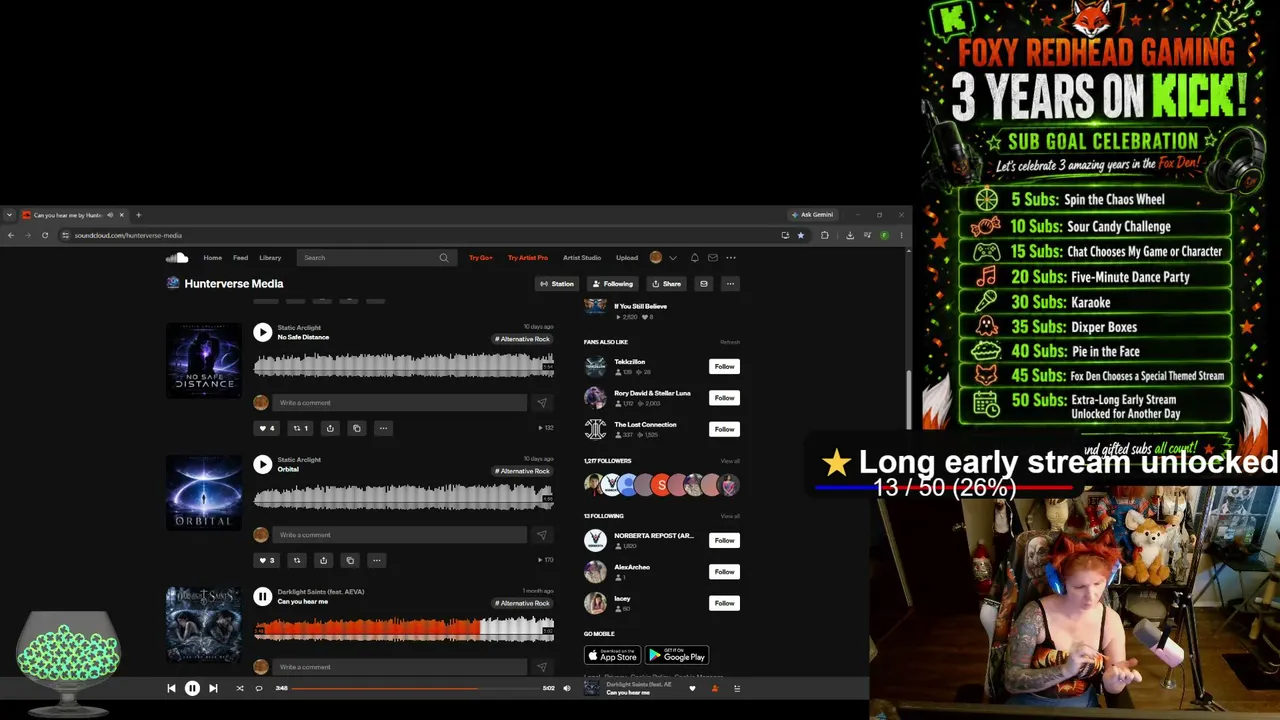This screenshot has width=1280, height=720.
Task: Follow NORBERTA REPOST
Action: tap(724, 541)
